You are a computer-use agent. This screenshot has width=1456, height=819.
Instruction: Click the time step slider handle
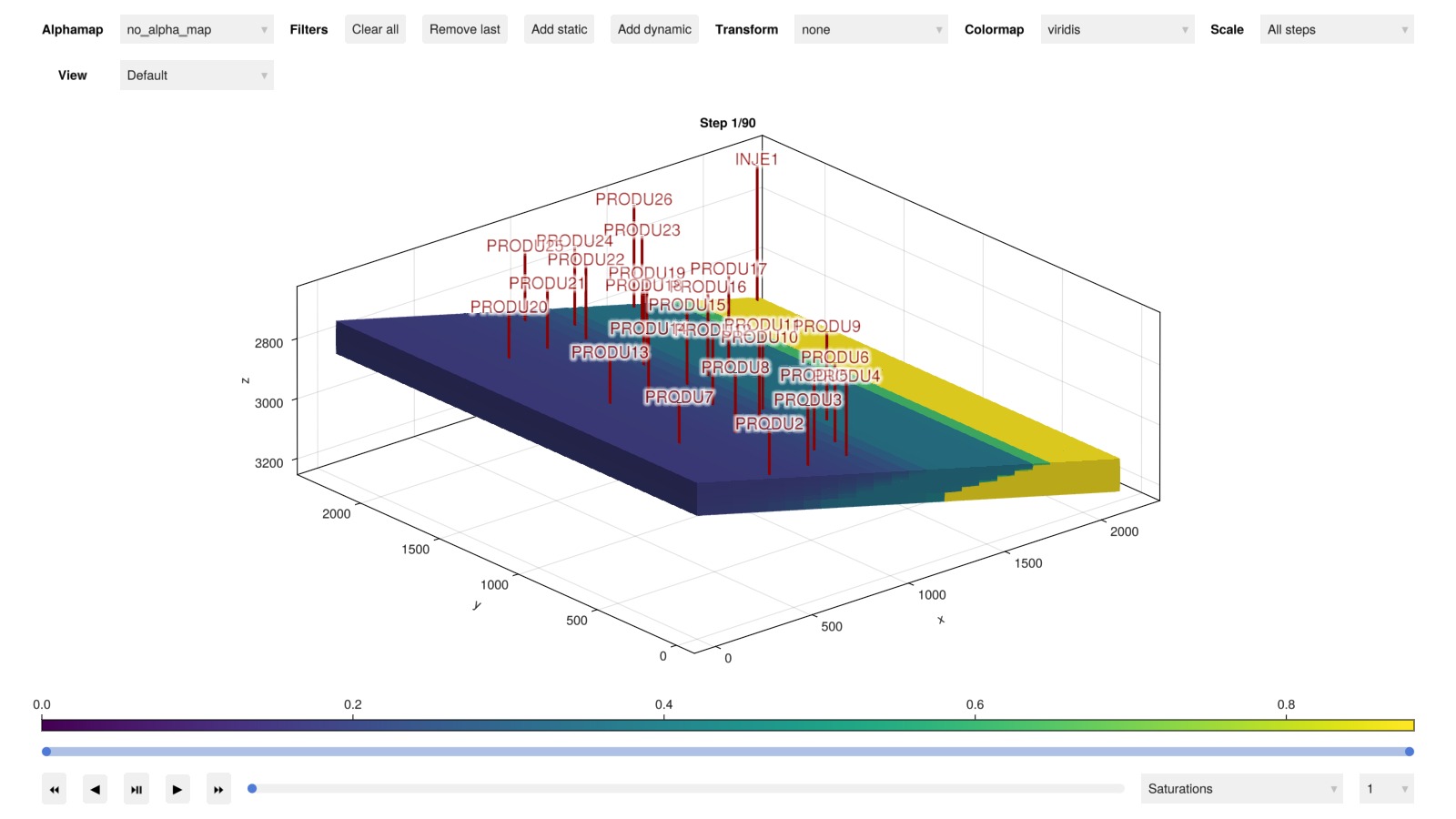pyautogui.click(x=252, y=789)
